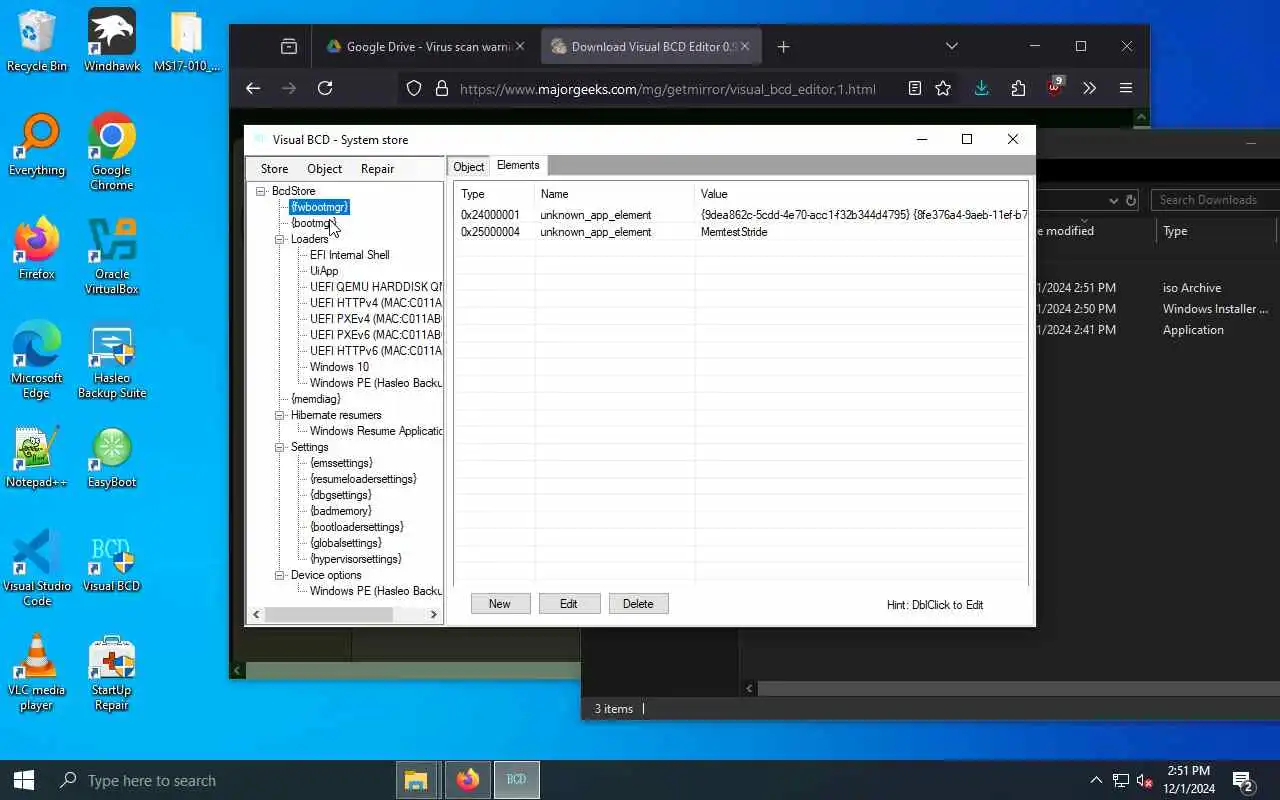Toggle Firefox reader view icon
This screenshot has height=800, width=1280.
914,88
